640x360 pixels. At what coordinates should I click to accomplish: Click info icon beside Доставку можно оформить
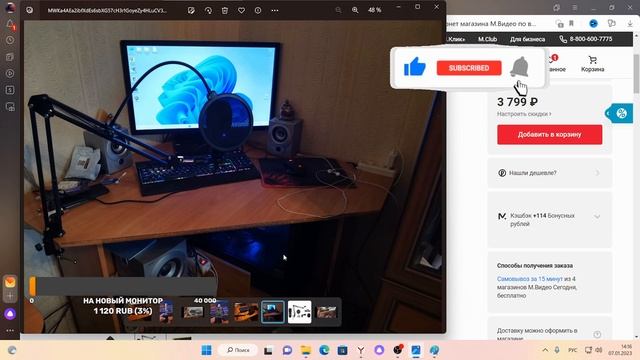point(597,334)
